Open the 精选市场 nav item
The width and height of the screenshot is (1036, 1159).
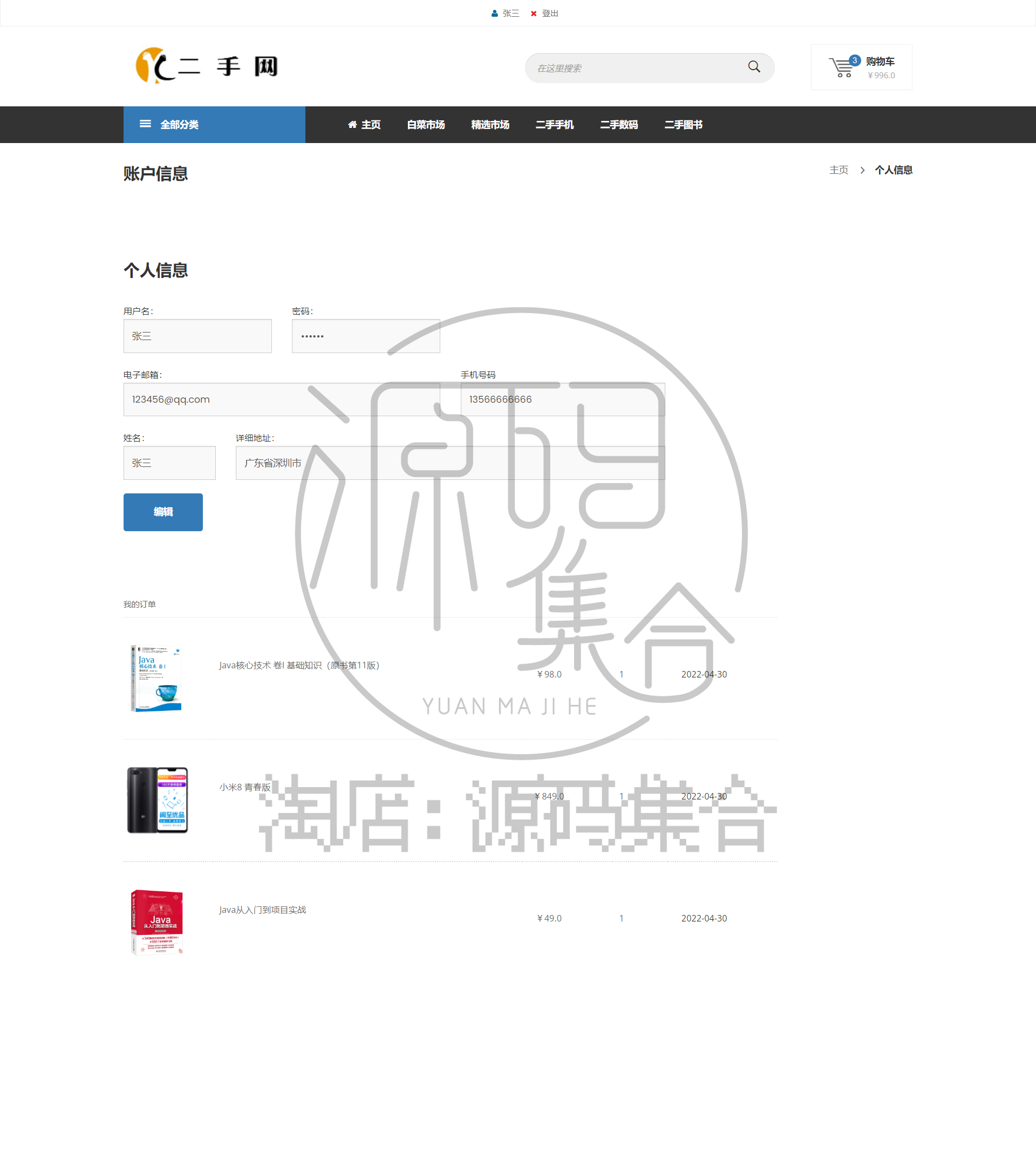(490, 125)
